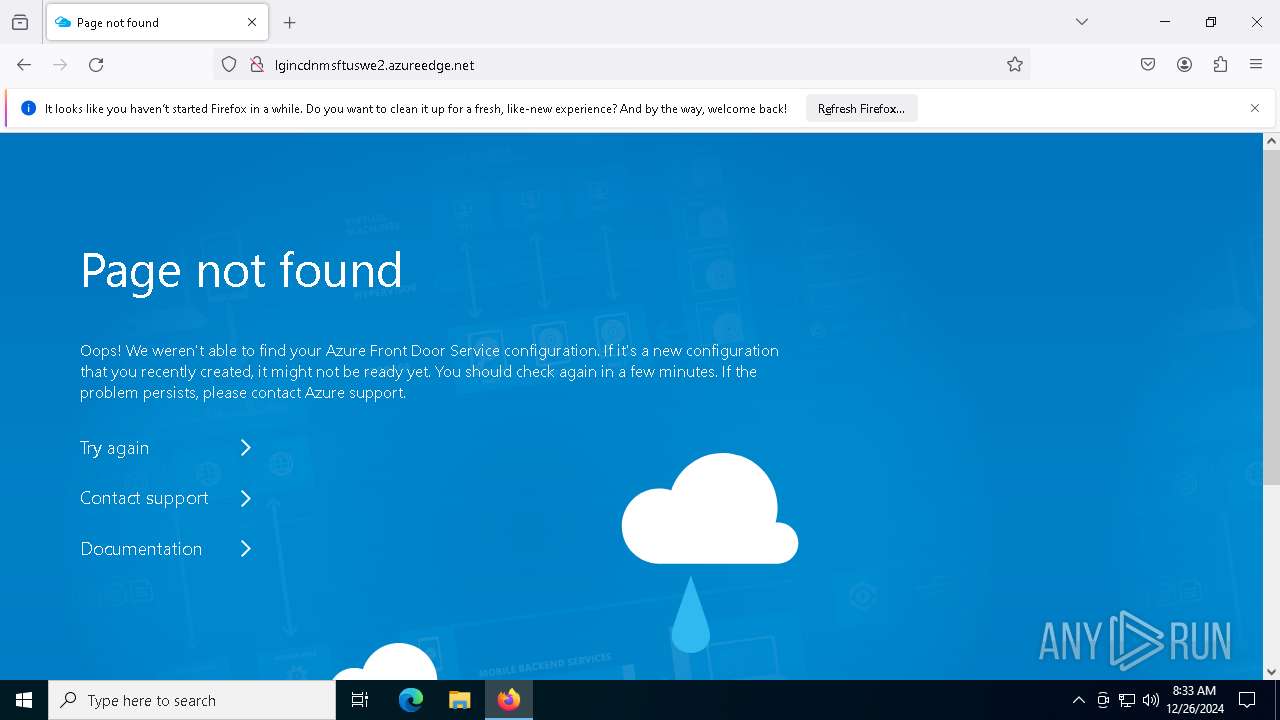
Task: Click the meet now tray icon
Action: coord(1103,700)
